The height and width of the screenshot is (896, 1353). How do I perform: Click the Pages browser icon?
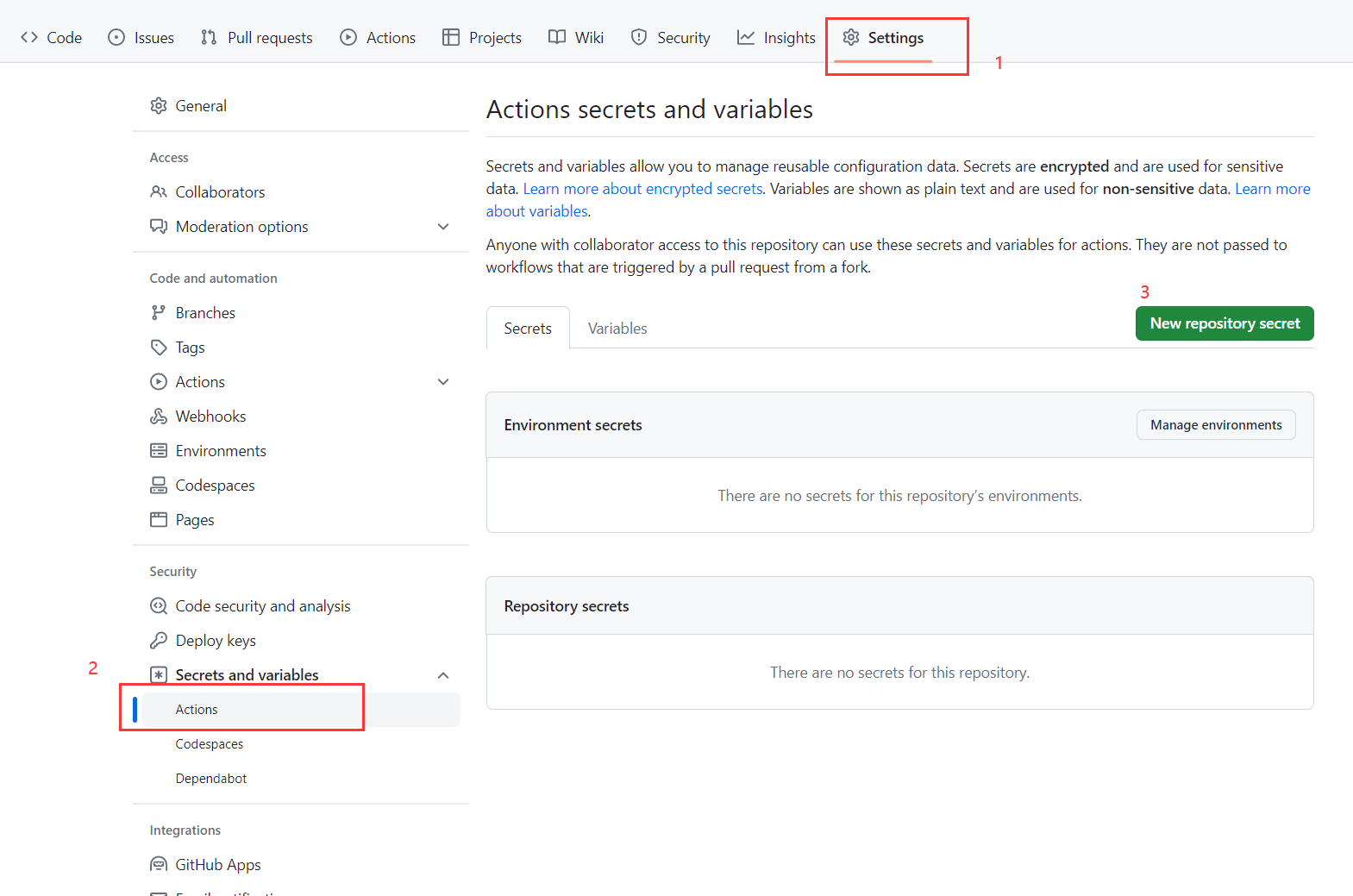pos(159,519)
